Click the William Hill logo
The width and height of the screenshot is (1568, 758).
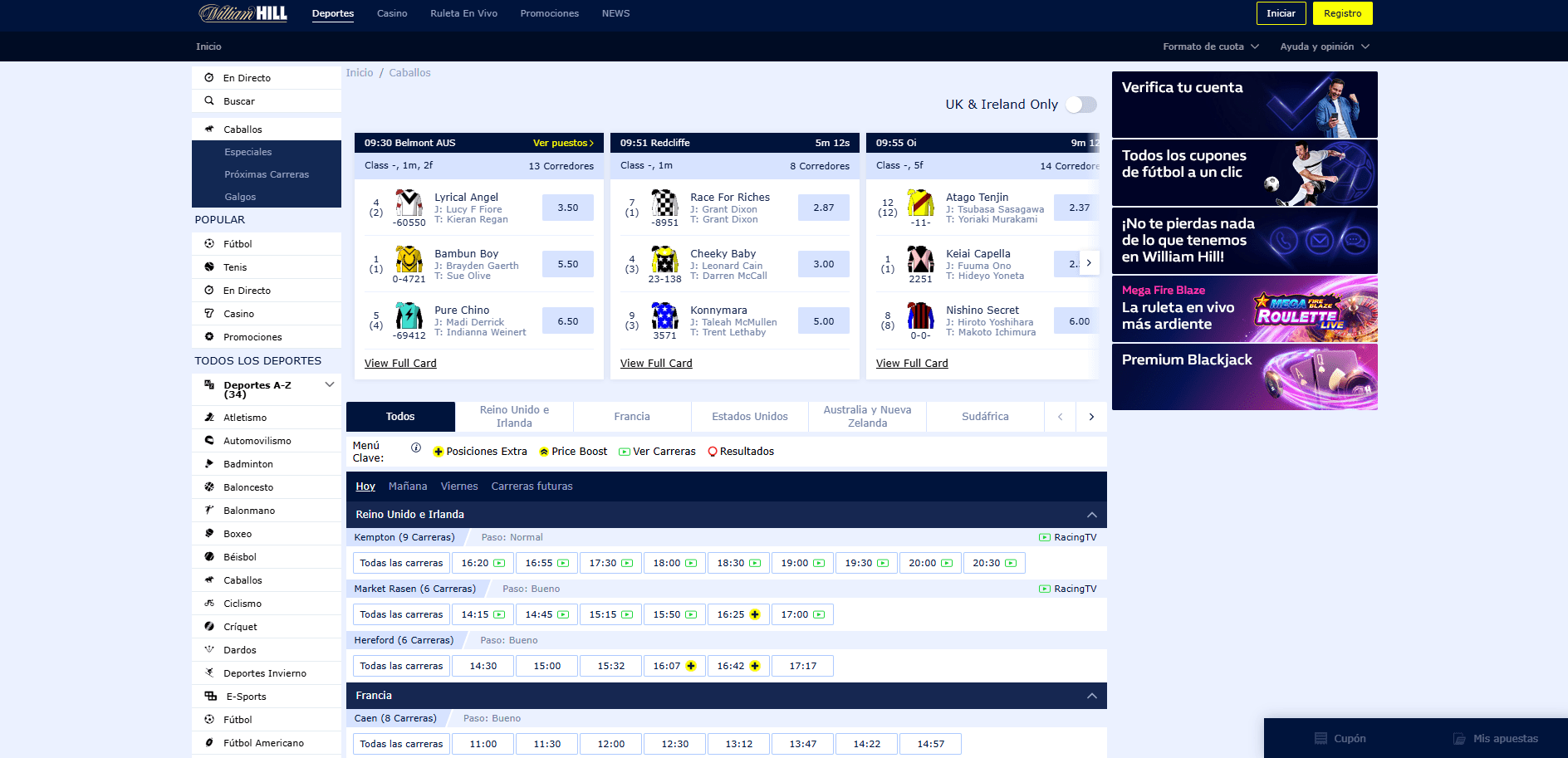(x=243, y=13)
